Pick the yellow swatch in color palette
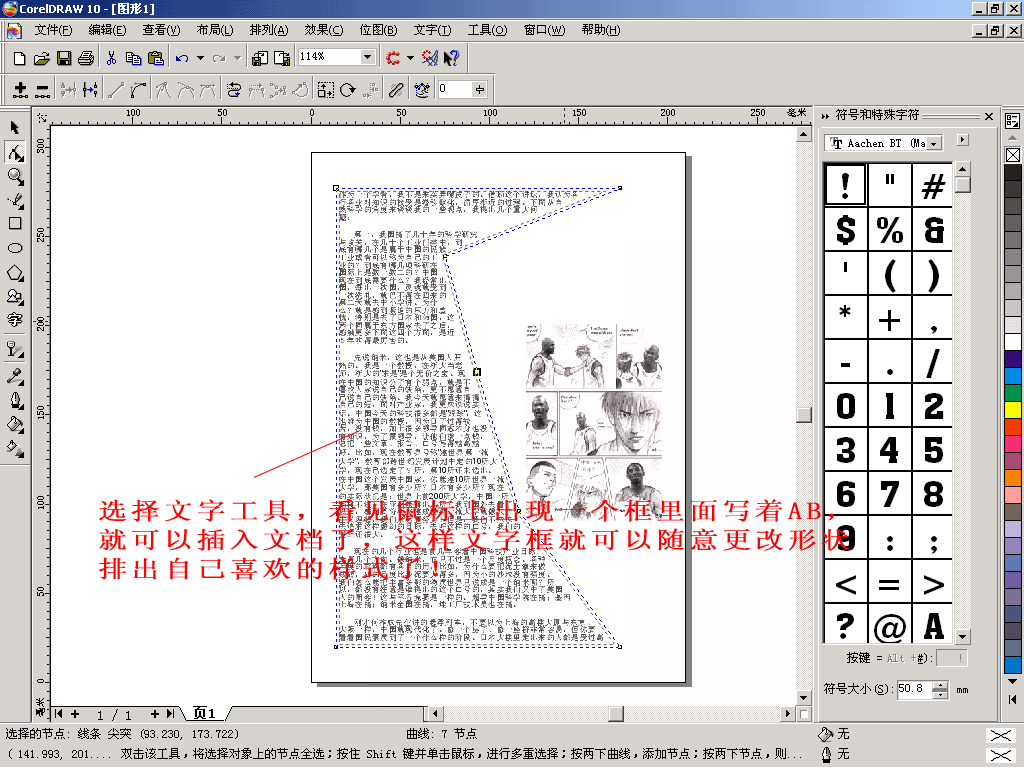 [1013, 410]
